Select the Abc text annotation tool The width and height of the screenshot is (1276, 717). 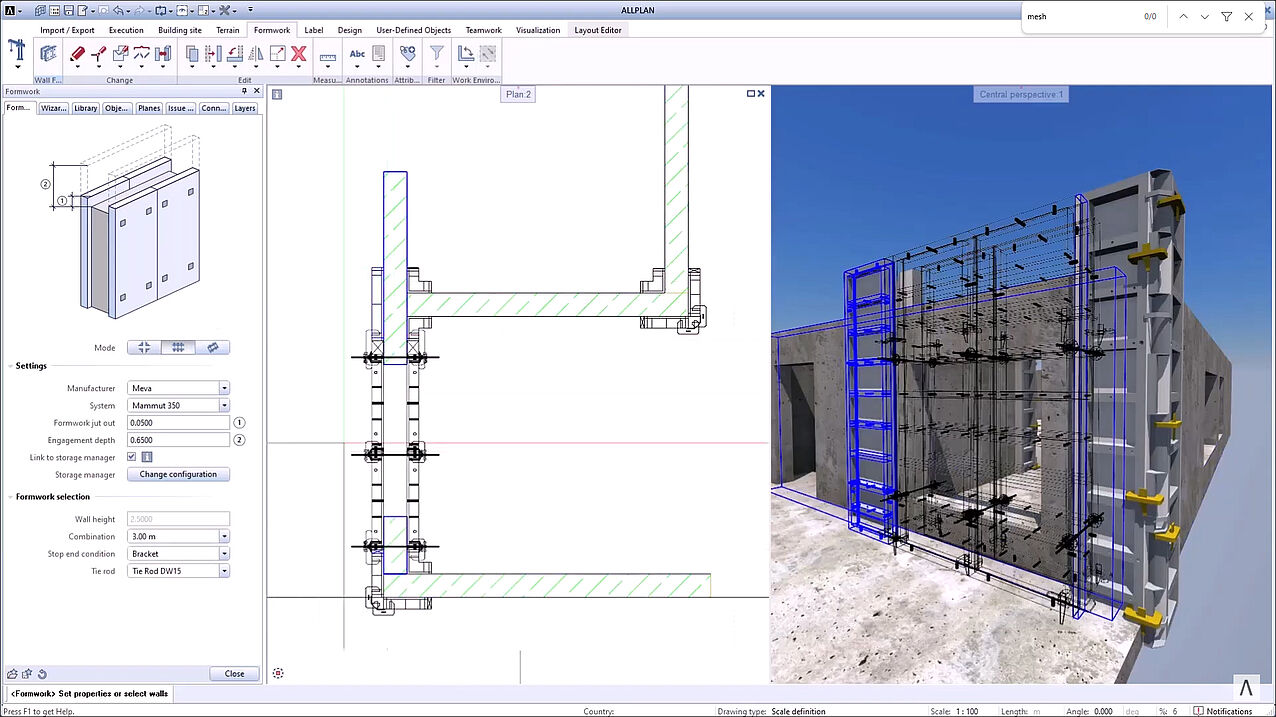coord(357,54)
